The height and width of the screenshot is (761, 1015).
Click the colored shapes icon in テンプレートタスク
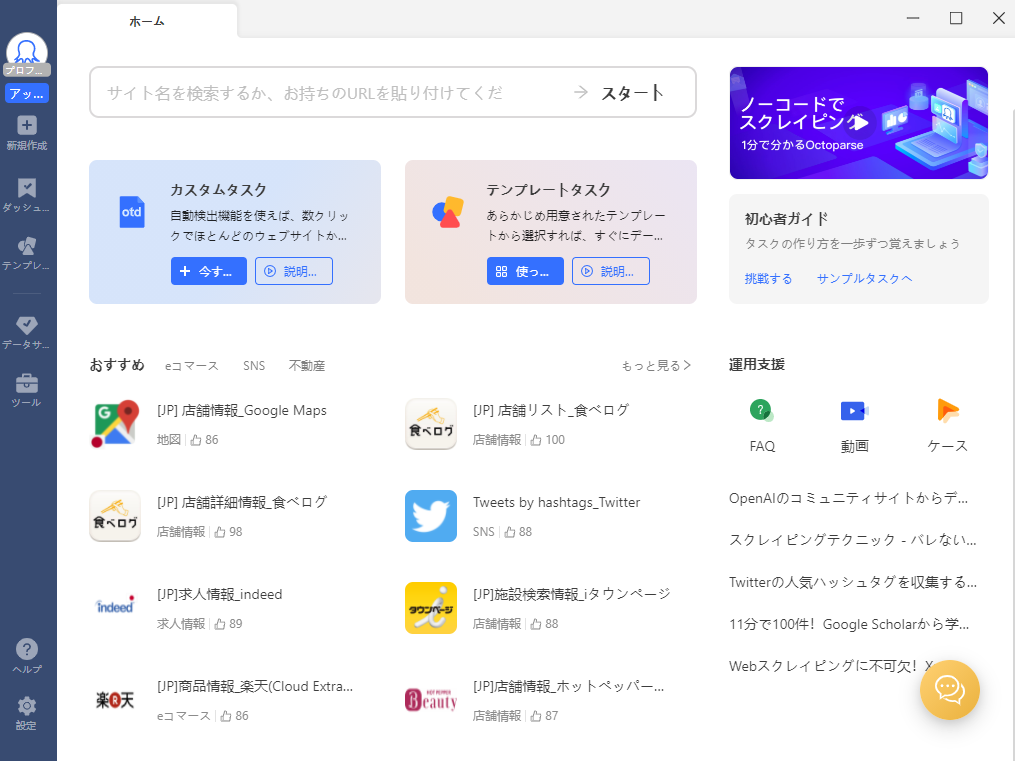tap(448, 212)
